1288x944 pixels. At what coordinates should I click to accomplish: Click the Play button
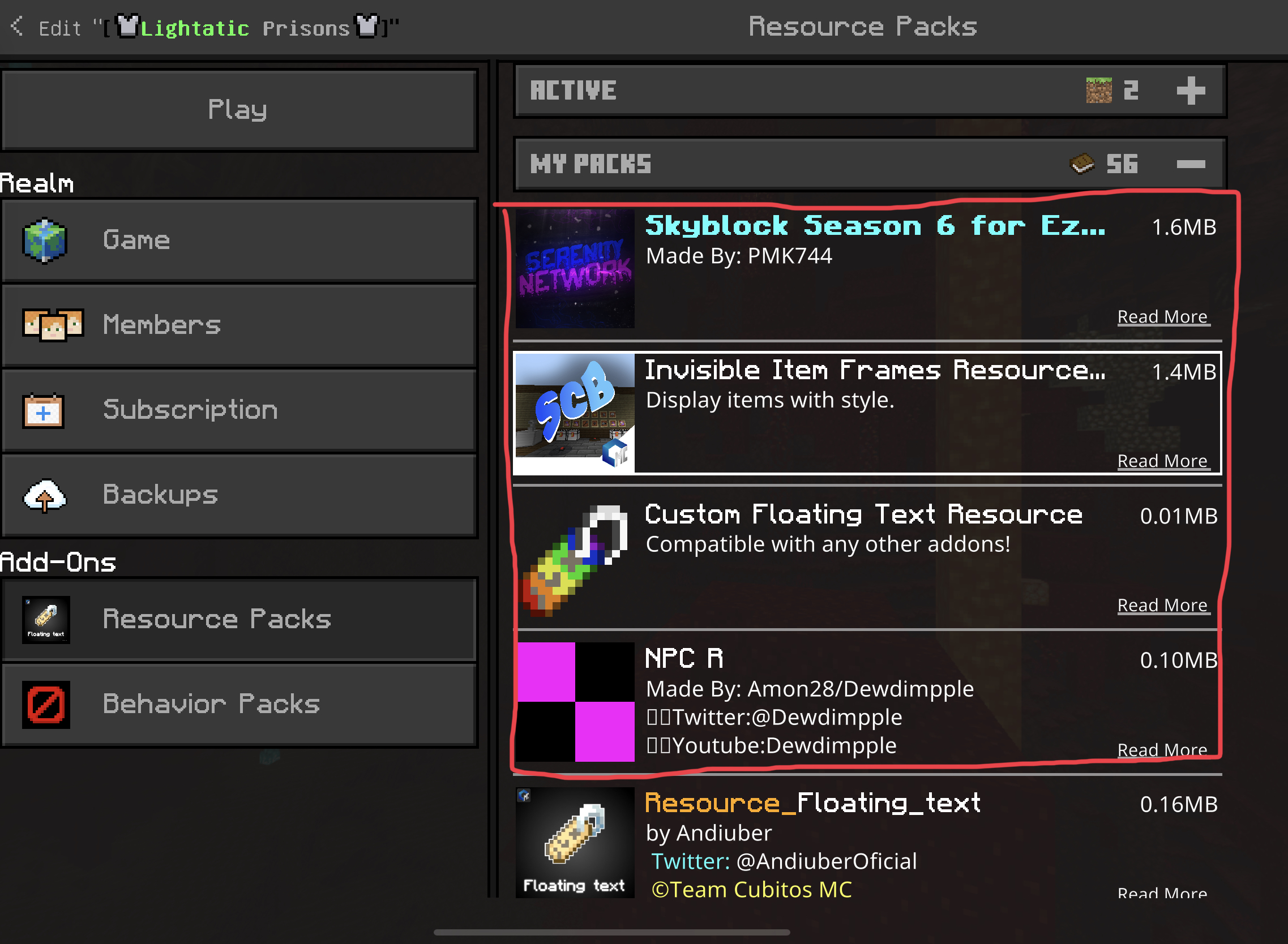coord(239,110)
